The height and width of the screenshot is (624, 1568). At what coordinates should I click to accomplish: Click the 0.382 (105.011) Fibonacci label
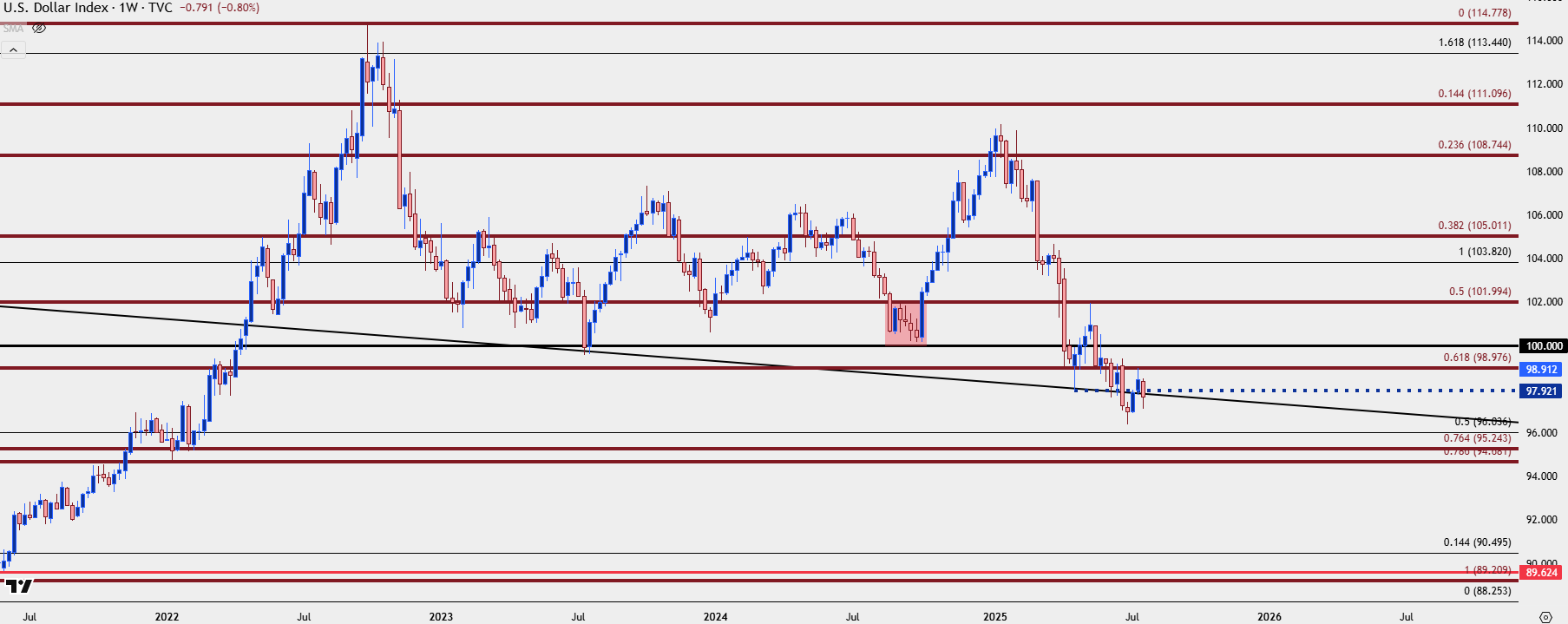pyautogui.click(x=1474, y=226)
